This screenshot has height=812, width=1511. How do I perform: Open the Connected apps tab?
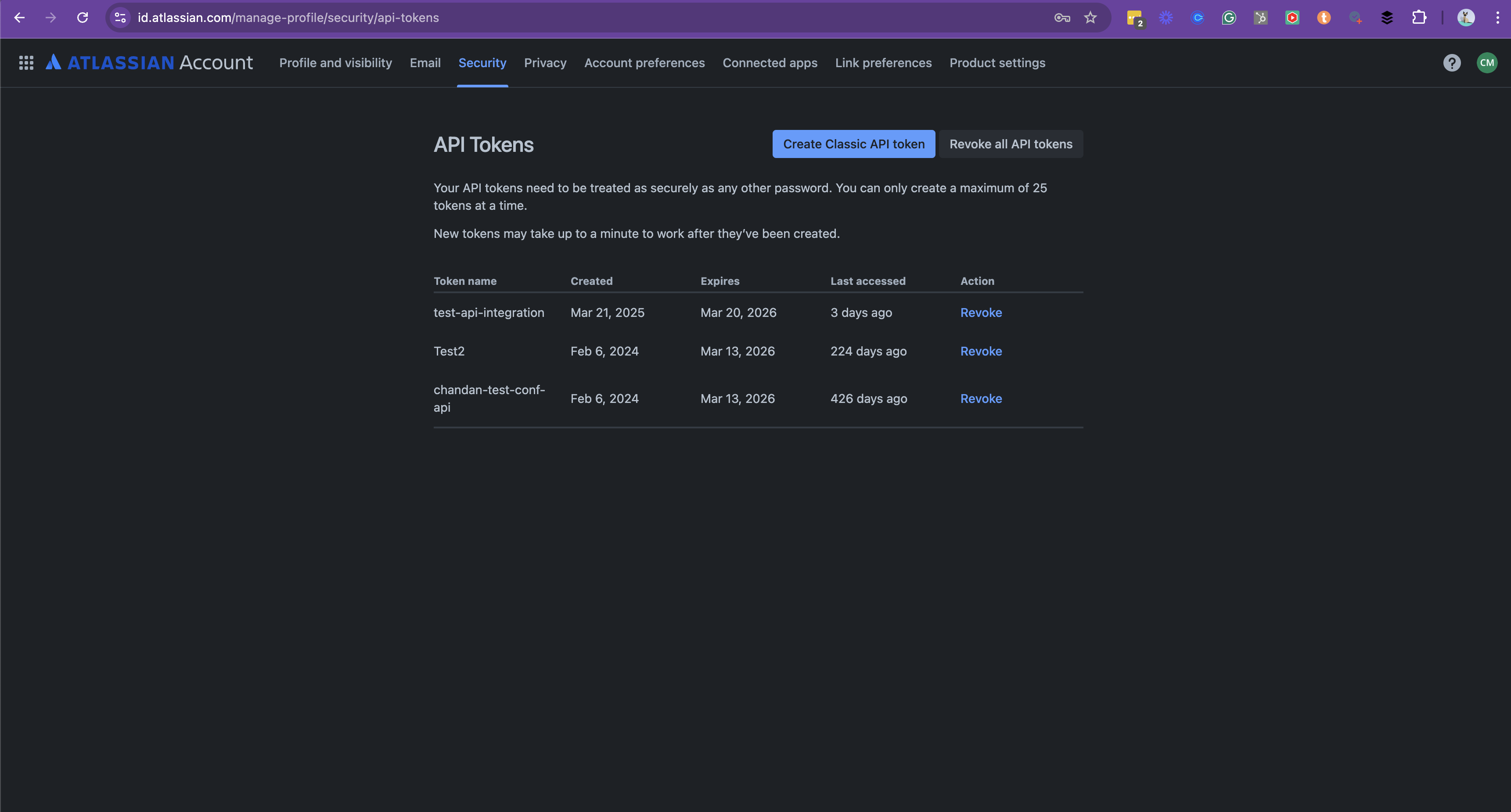(770, 63)
